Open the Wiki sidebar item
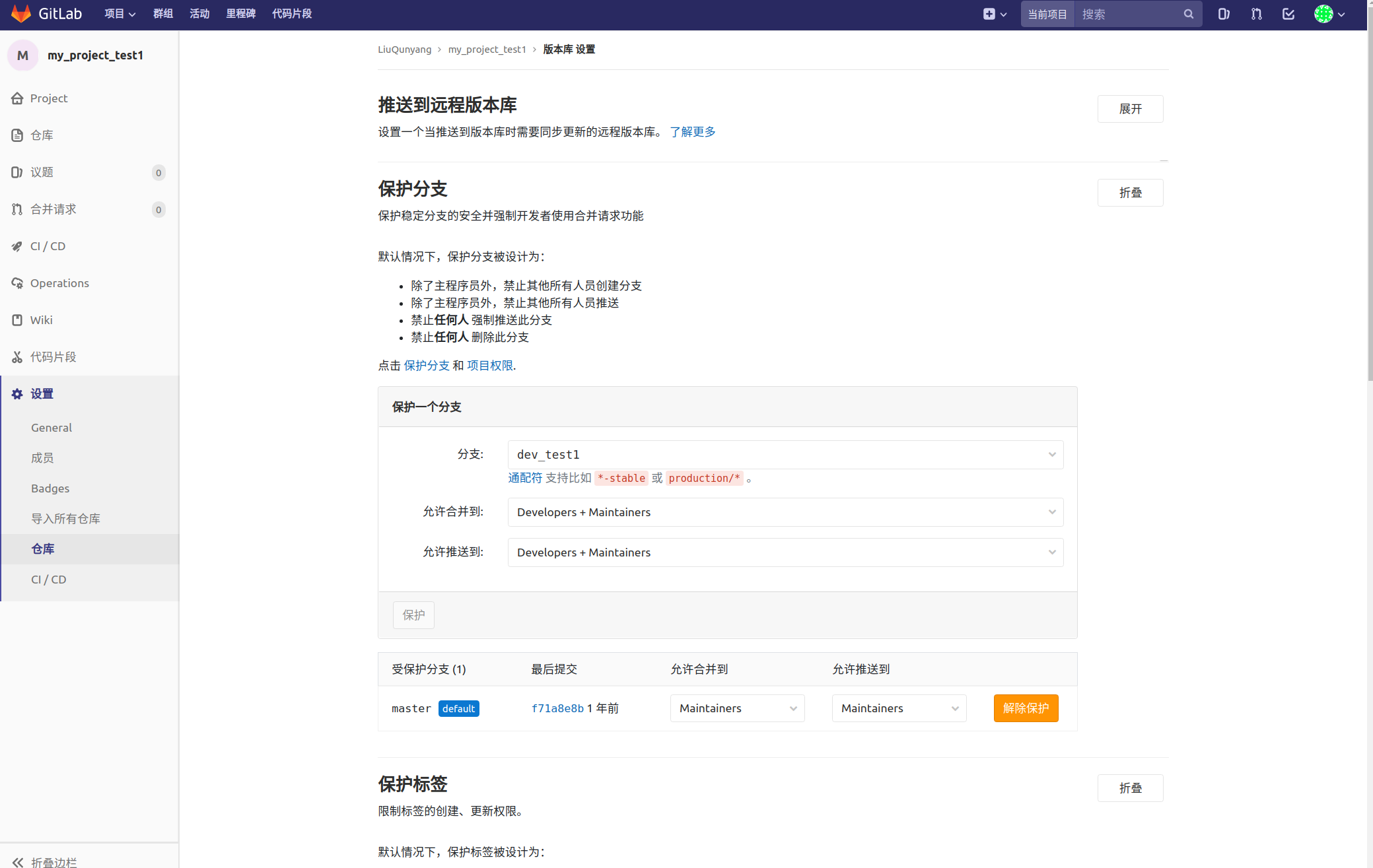 click(41, 319)
